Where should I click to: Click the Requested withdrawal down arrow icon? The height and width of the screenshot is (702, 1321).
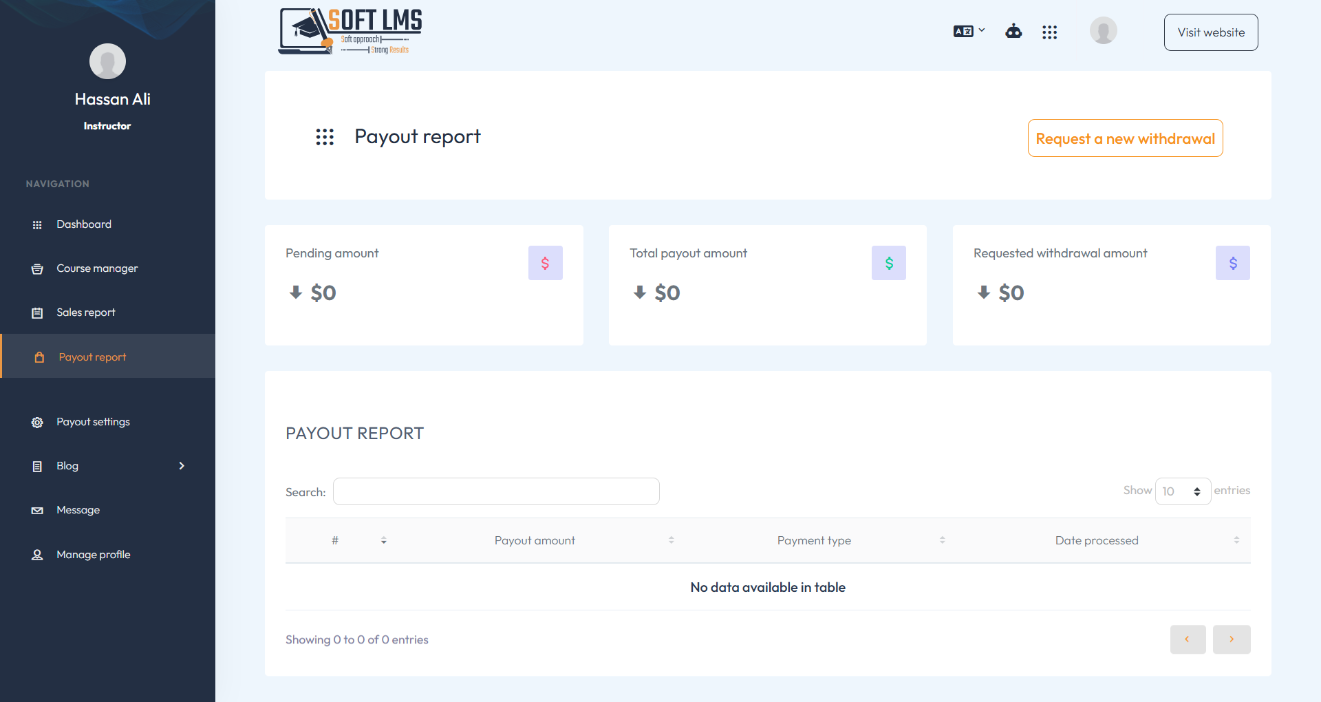click(x=984, y=292)
